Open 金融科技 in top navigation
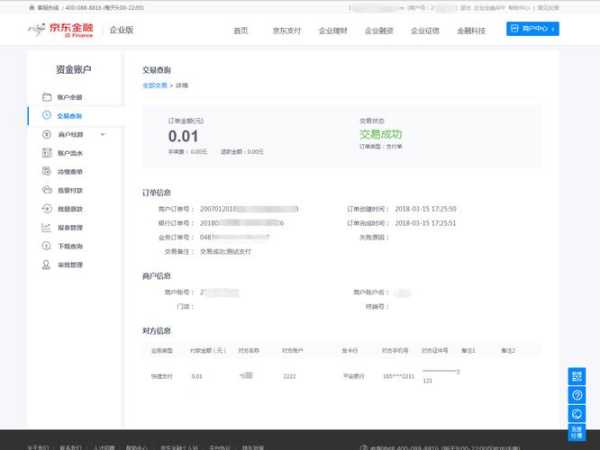 click(x=472, y=30)
